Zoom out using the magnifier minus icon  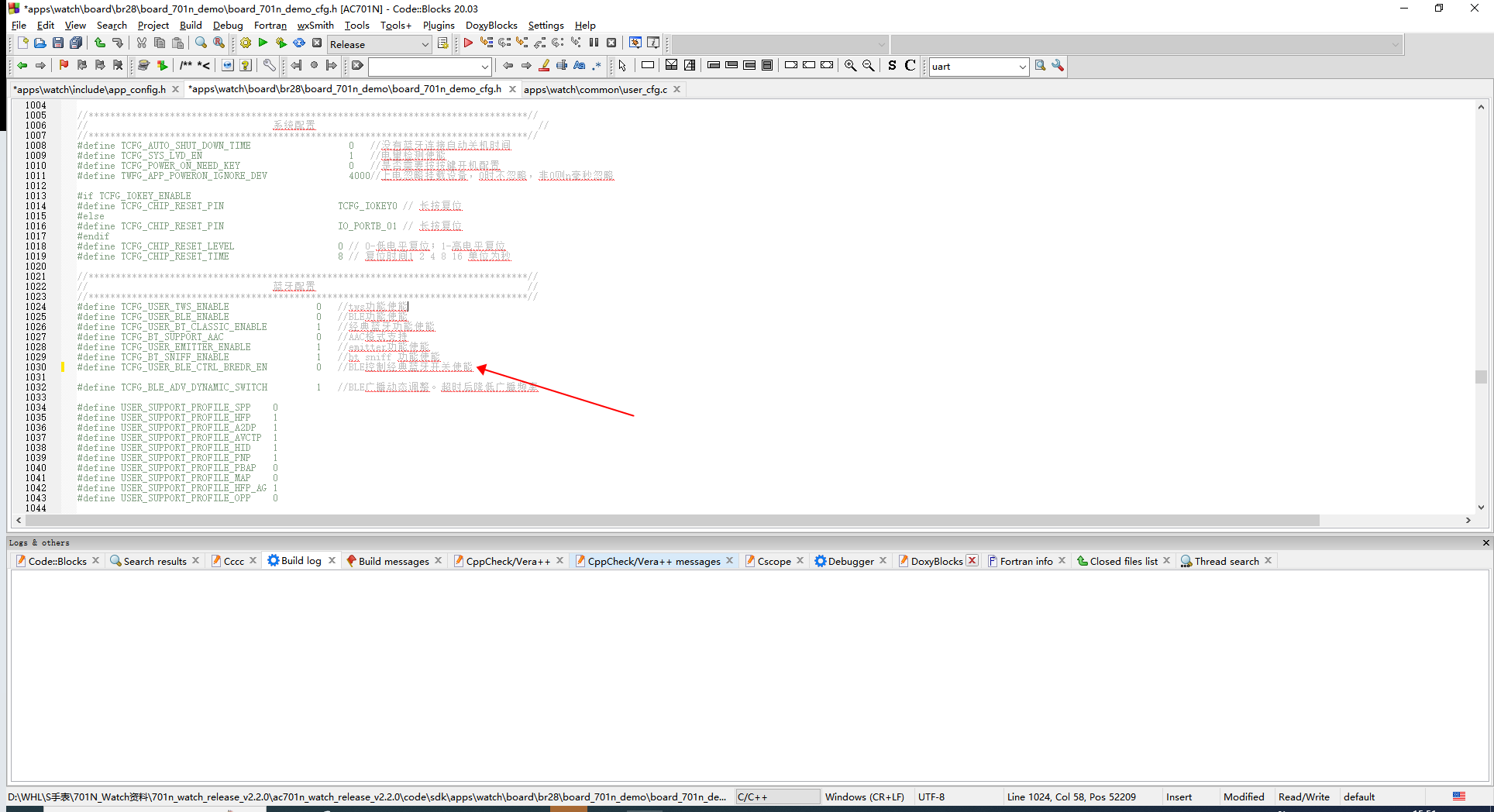(868, 66)
